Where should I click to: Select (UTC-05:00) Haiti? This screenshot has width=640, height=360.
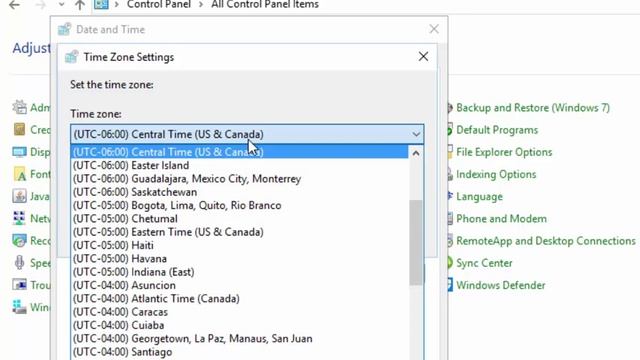click(x=240, y=245)
